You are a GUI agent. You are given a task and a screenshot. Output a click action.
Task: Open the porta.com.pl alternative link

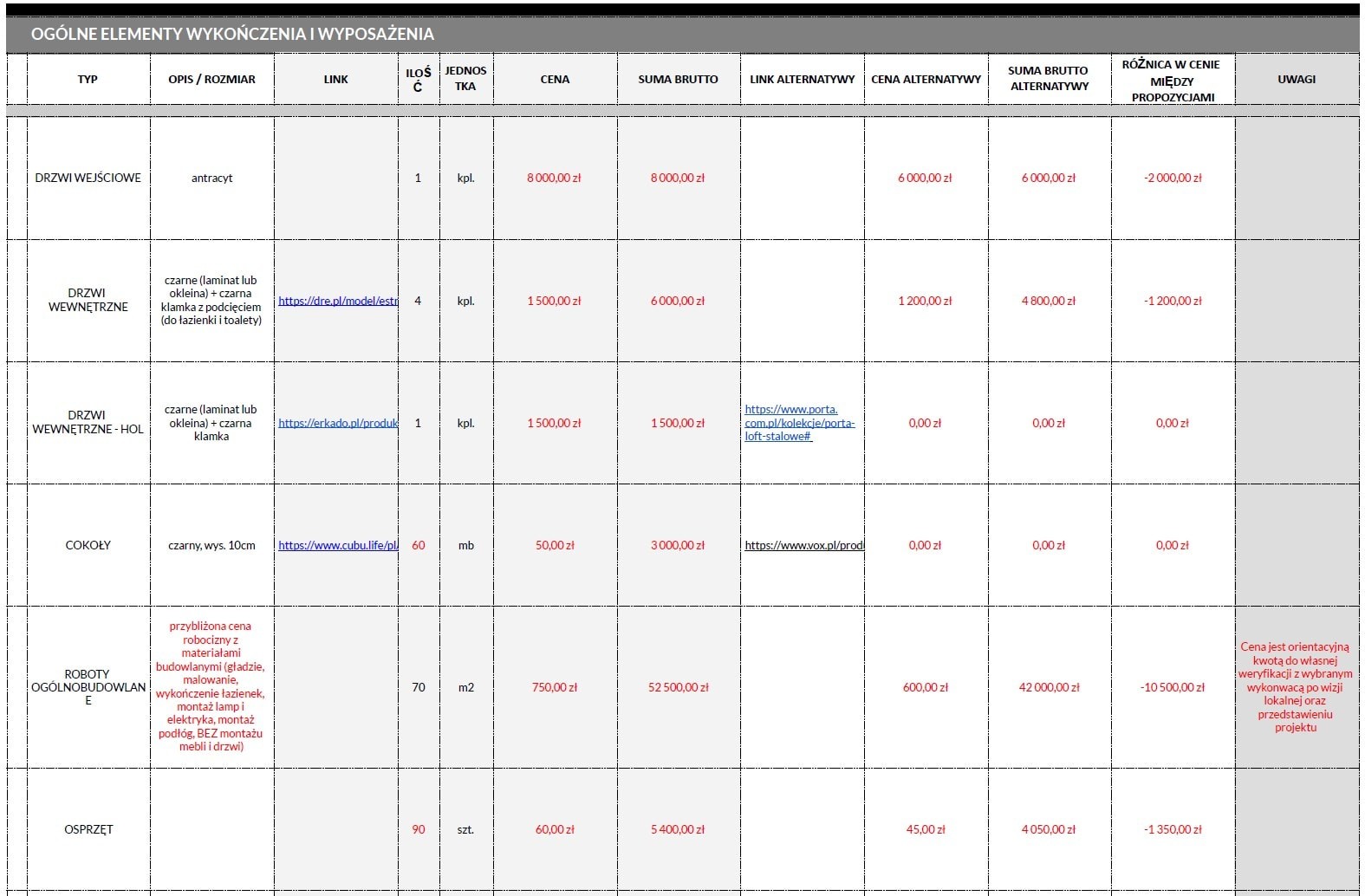tap(800, 423)
